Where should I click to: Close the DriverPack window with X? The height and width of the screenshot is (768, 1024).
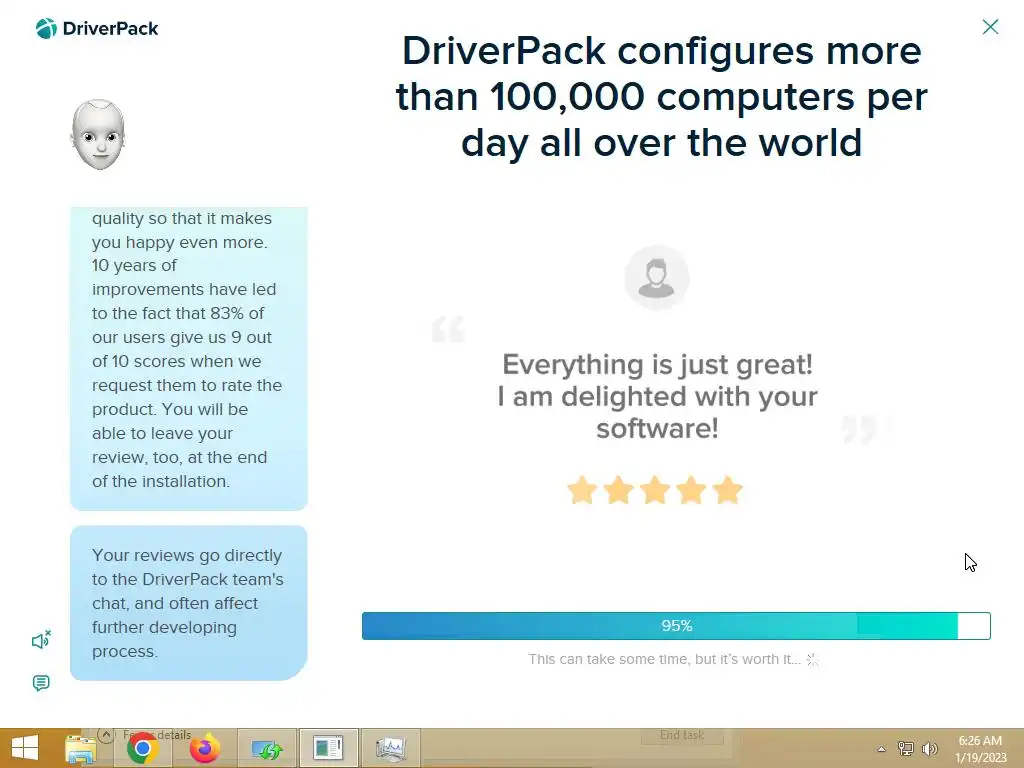click(x=990, y=27)
